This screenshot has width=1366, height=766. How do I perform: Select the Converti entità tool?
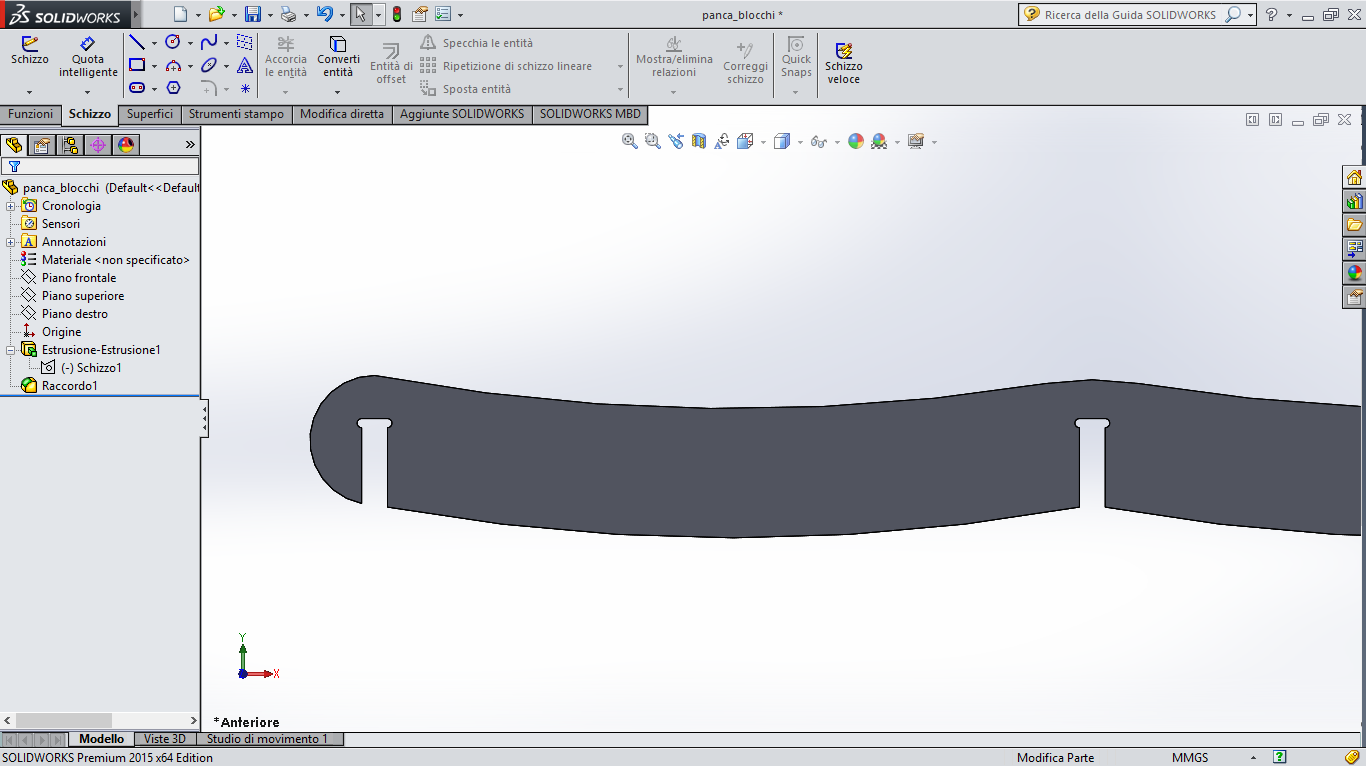pyautogui.click(x=338, y=57)
